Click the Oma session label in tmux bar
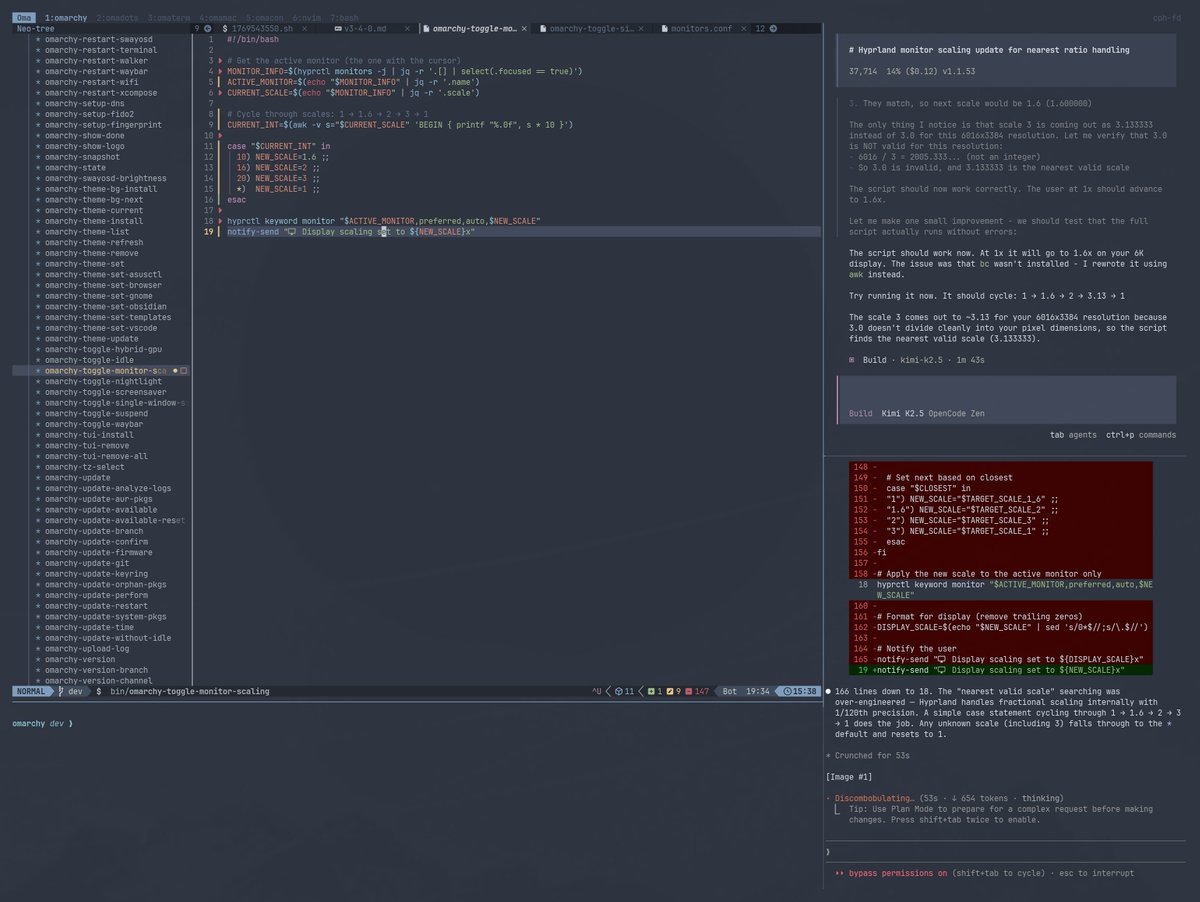1200x902 pixels. [x=24, y=17]
